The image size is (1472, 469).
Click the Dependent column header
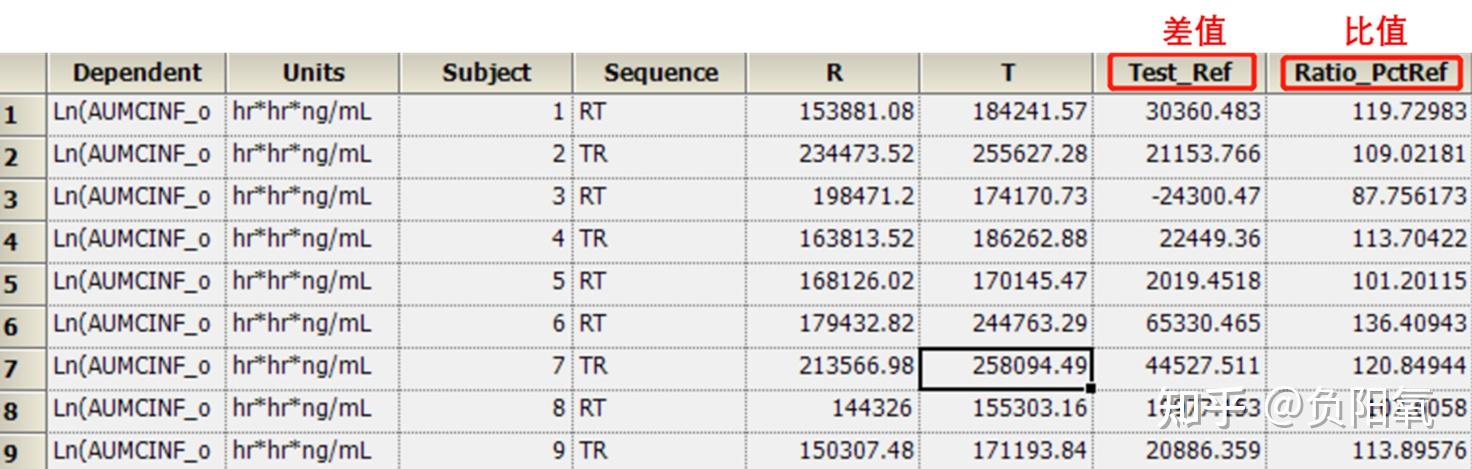tap(137, 73)
